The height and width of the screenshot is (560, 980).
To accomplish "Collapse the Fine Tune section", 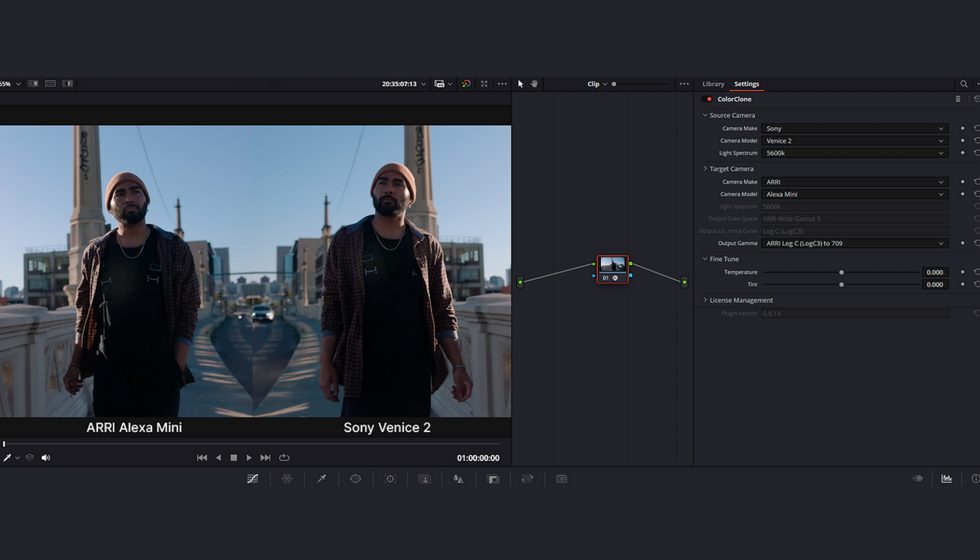I will [705, 259].
